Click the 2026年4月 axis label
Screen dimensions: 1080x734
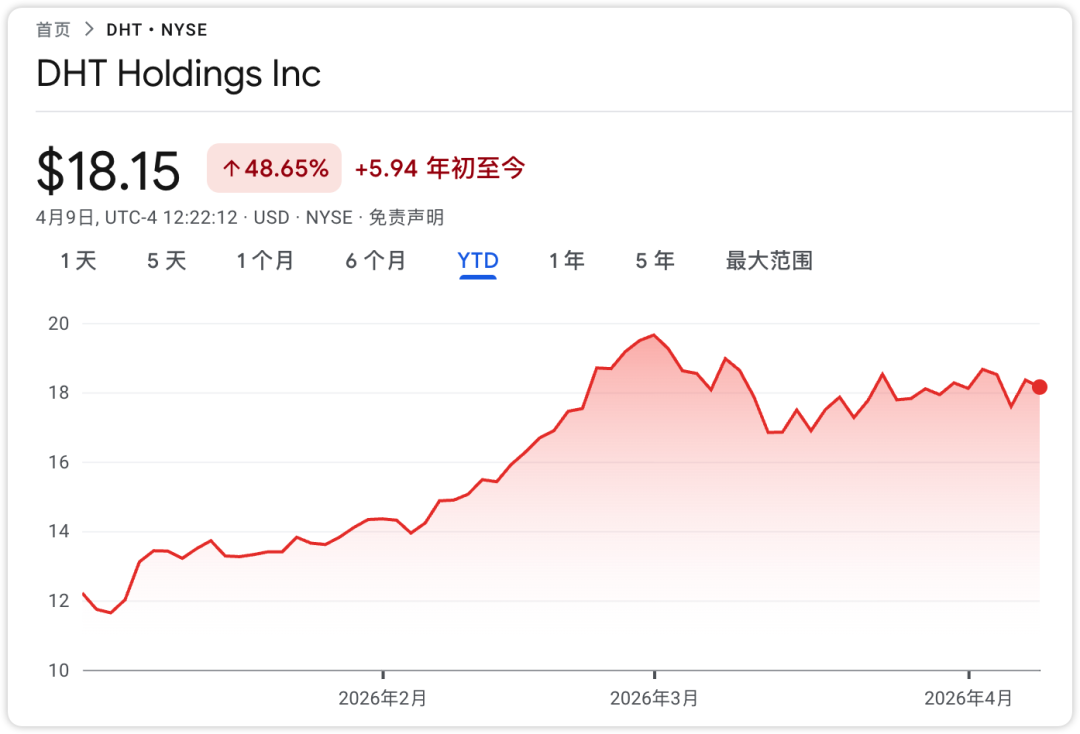pyautogui.click(x=968, y=698)
